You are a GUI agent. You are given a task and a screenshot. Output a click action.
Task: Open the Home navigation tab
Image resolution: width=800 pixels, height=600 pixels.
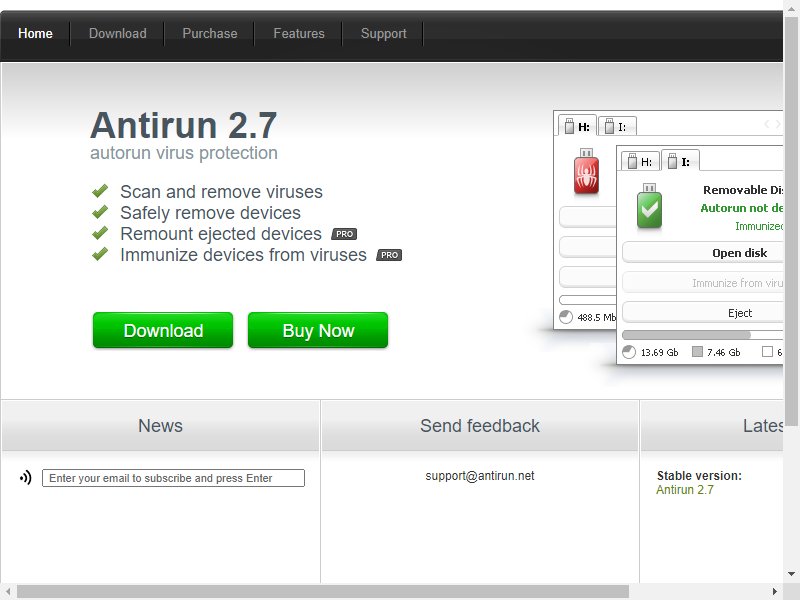(x=35, y=34)
